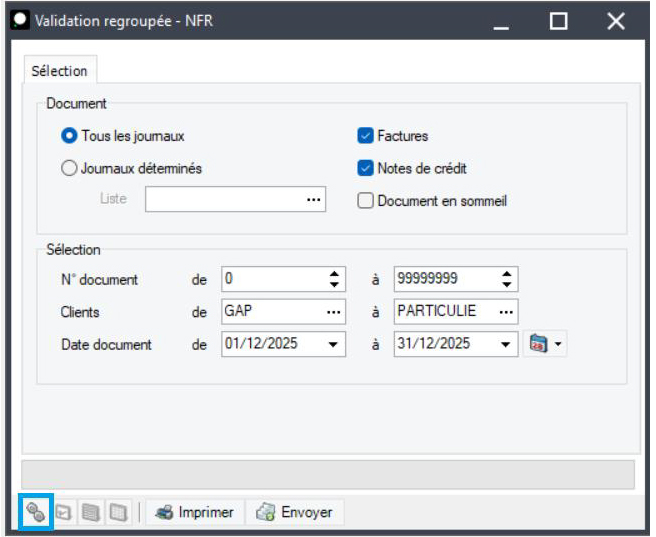Uncheck the Factures checkbox

[365, 136]
